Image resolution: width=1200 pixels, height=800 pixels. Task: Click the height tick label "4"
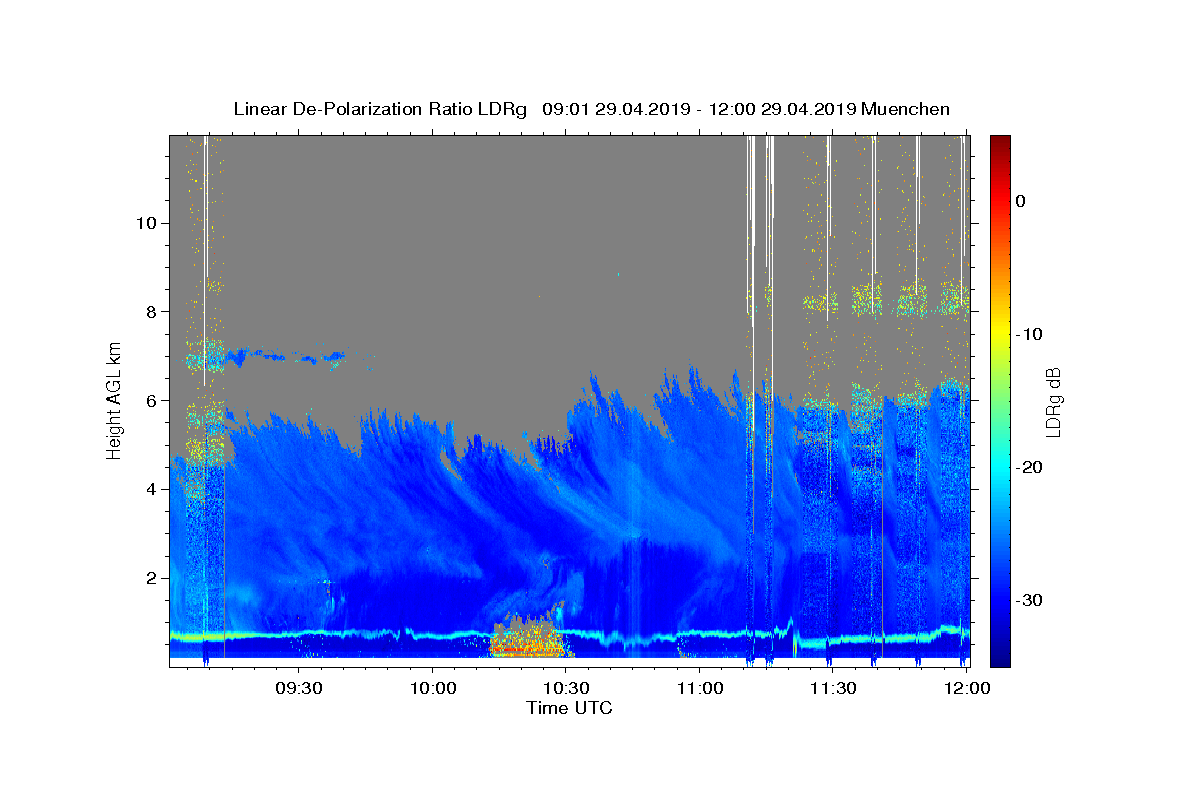pyautogui.click(x=149, y=489)
